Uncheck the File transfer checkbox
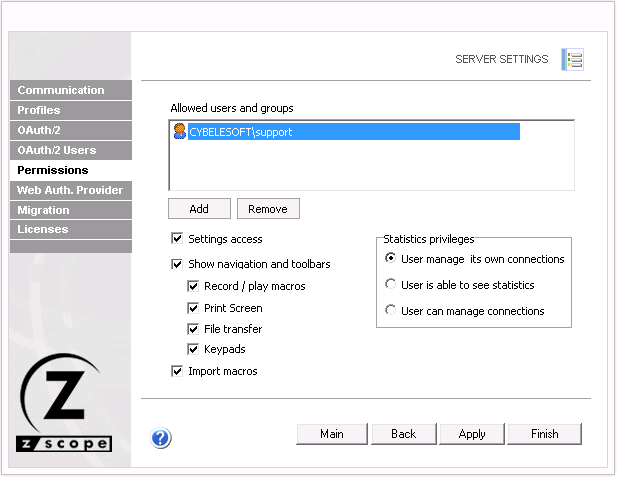Viewport: 618px width, 478px height. point(193,329)
